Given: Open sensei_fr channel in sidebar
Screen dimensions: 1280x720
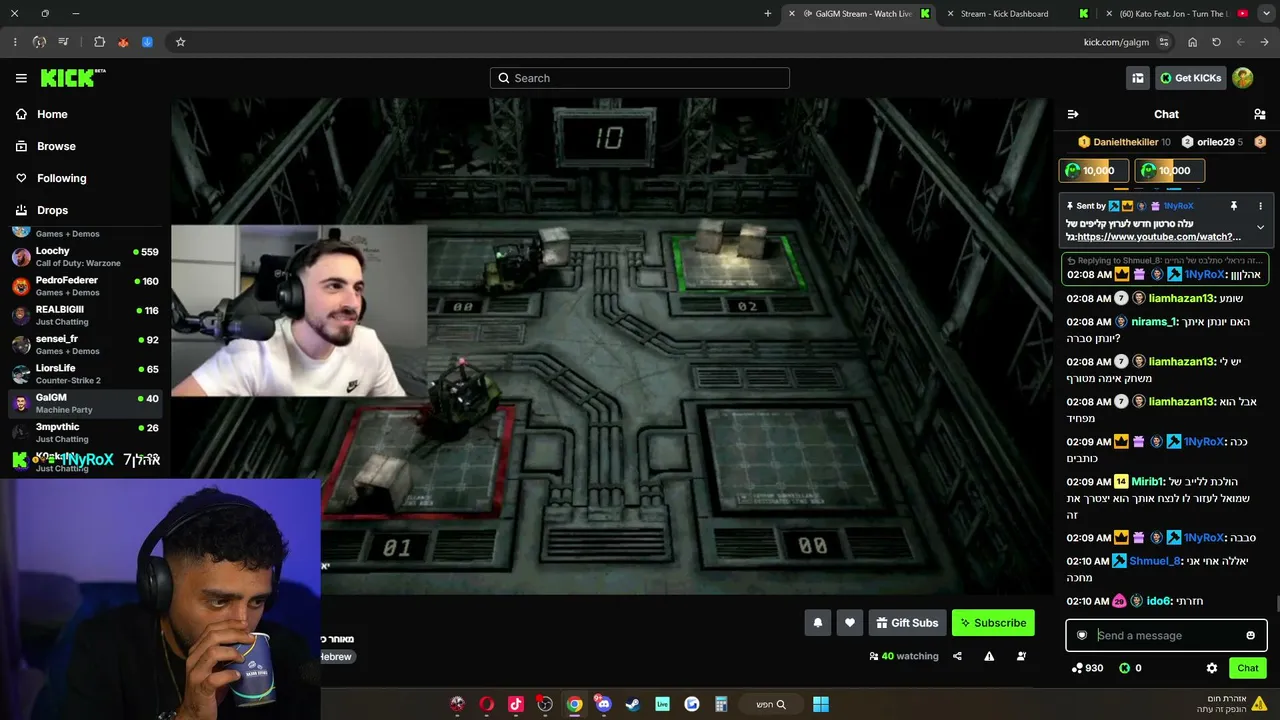Looking at the screenshot, I should pyautogui.click(x=85, y=345).
